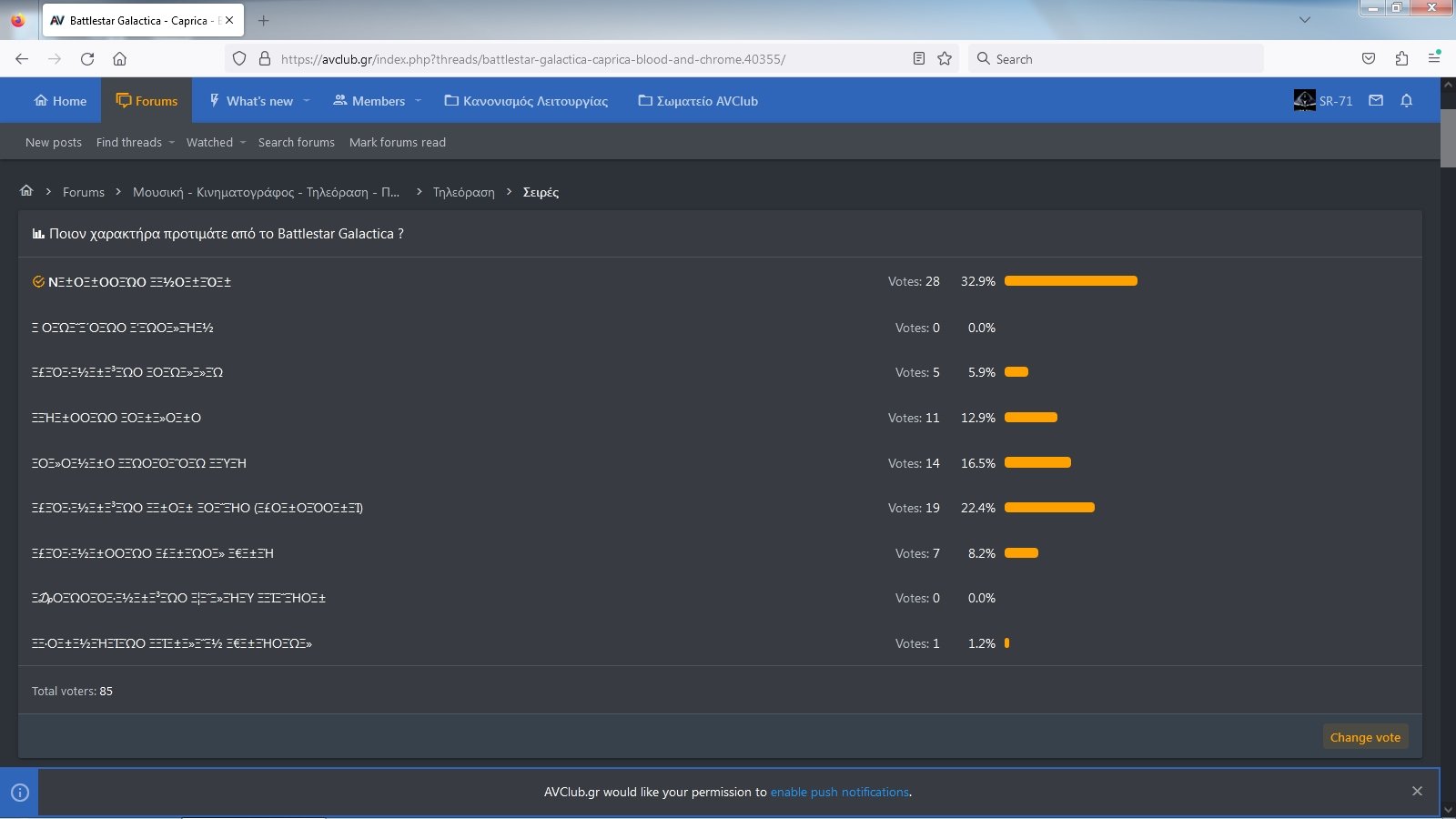Go to Home in the forum navbar
The image size is (1456, 819).
click(x=60, y=101)
